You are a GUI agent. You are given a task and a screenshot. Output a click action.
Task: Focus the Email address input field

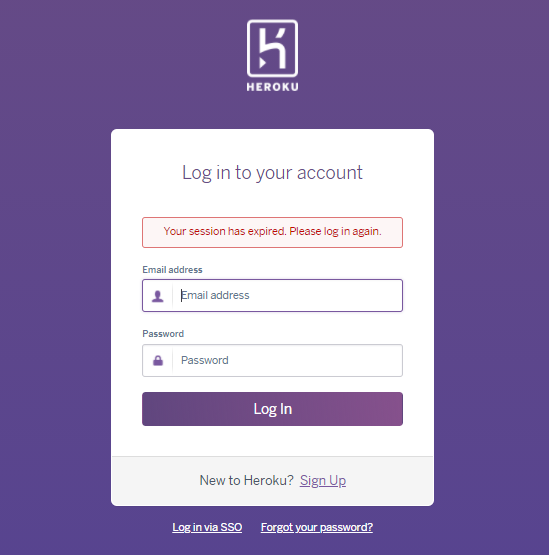272,296
